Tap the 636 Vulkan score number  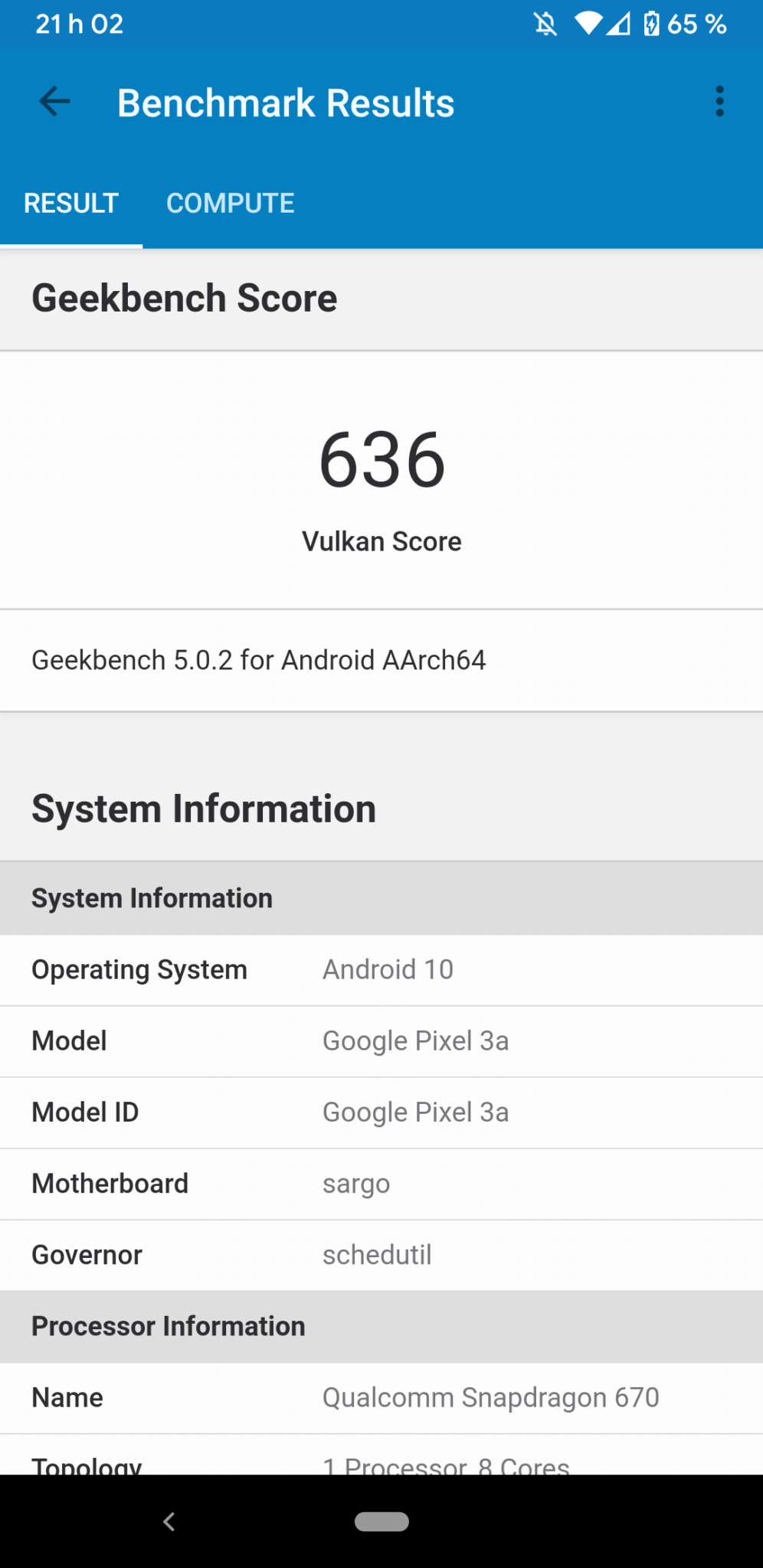pos(381,460)
